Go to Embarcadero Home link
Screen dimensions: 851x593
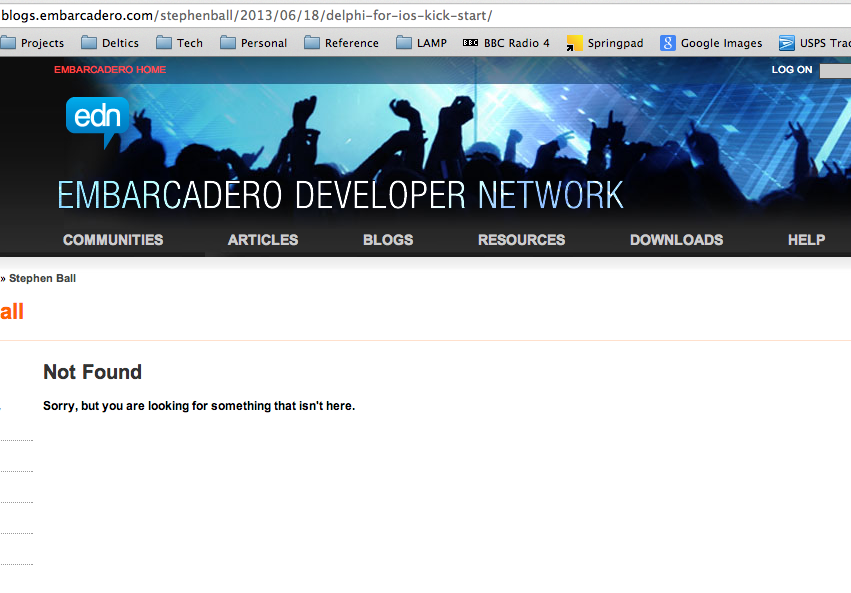tap(110, 69)
